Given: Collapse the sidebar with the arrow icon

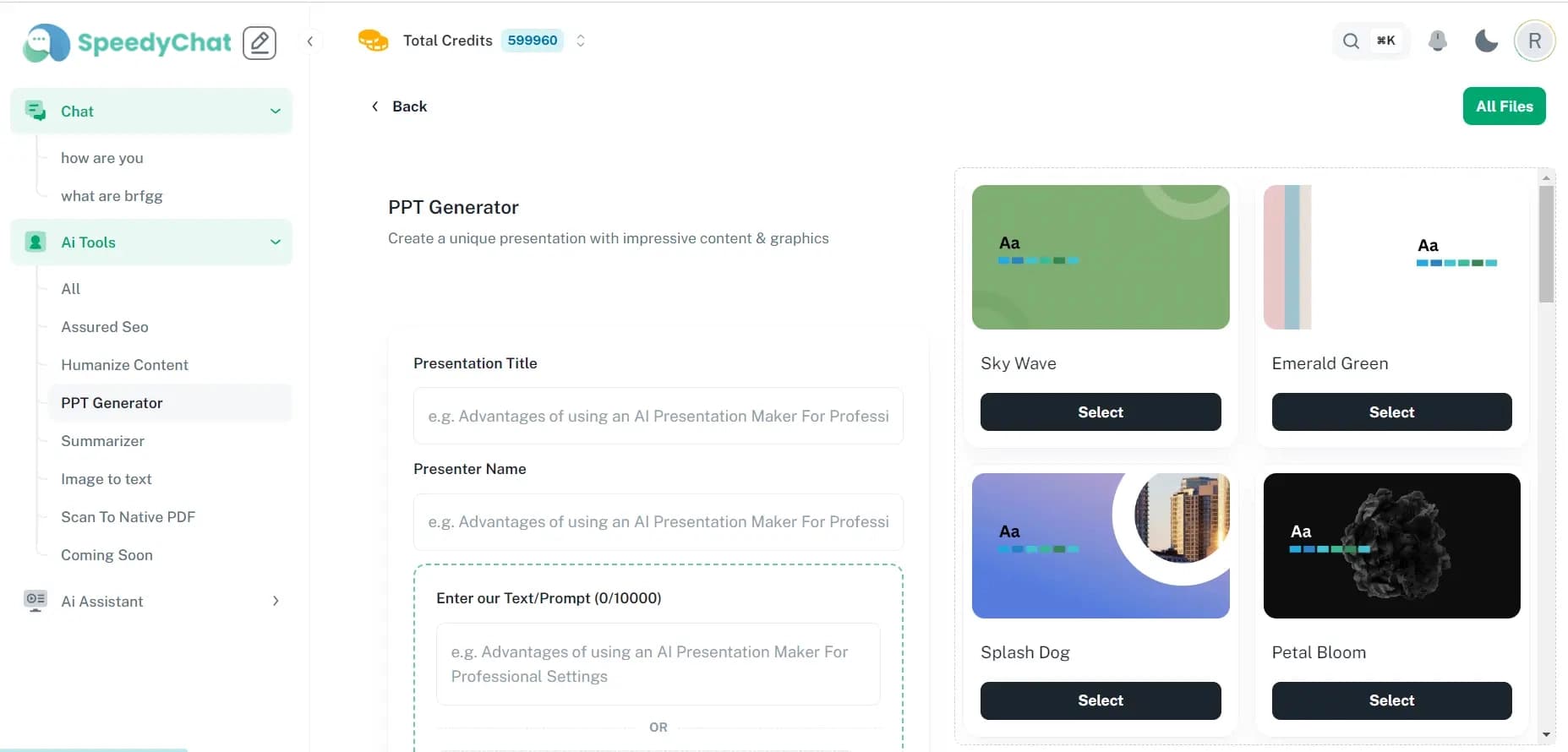Looking at the screenshot, I should tap(310, 41).
